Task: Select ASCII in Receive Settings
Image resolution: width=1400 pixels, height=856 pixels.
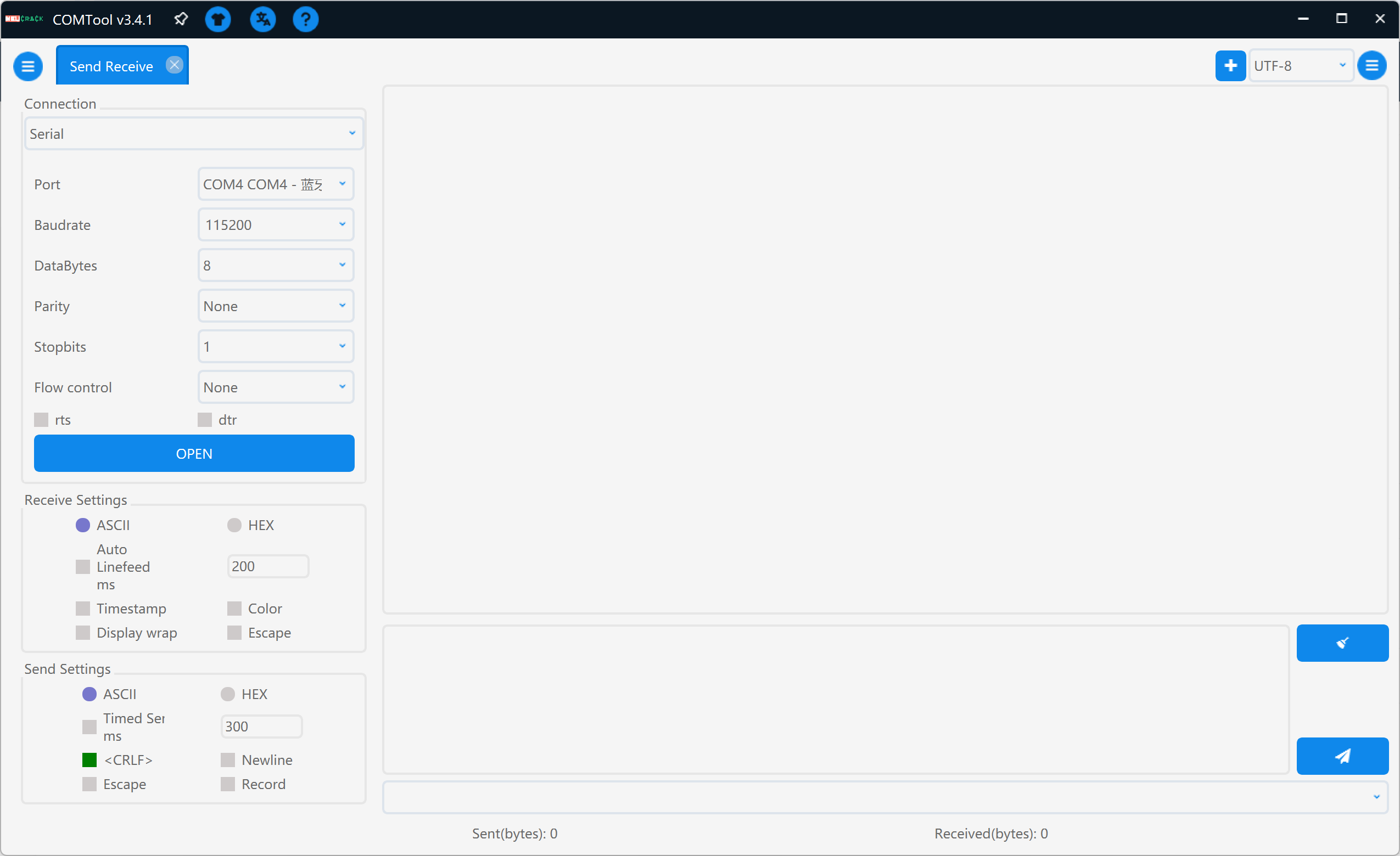Action: pos(83,525)
